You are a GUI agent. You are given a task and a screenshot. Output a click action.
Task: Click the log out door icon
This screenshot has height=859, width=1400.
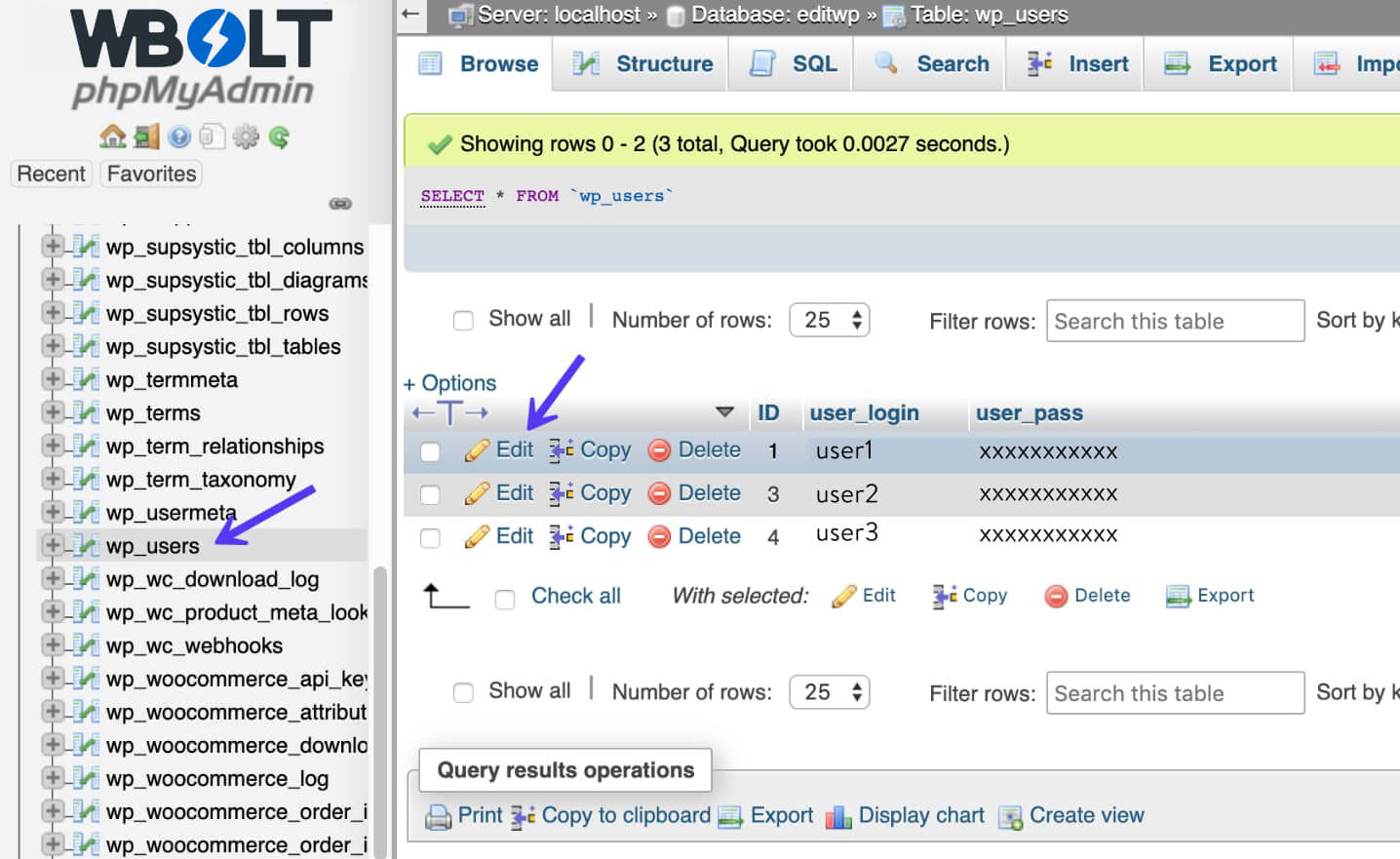click(146, 137)
